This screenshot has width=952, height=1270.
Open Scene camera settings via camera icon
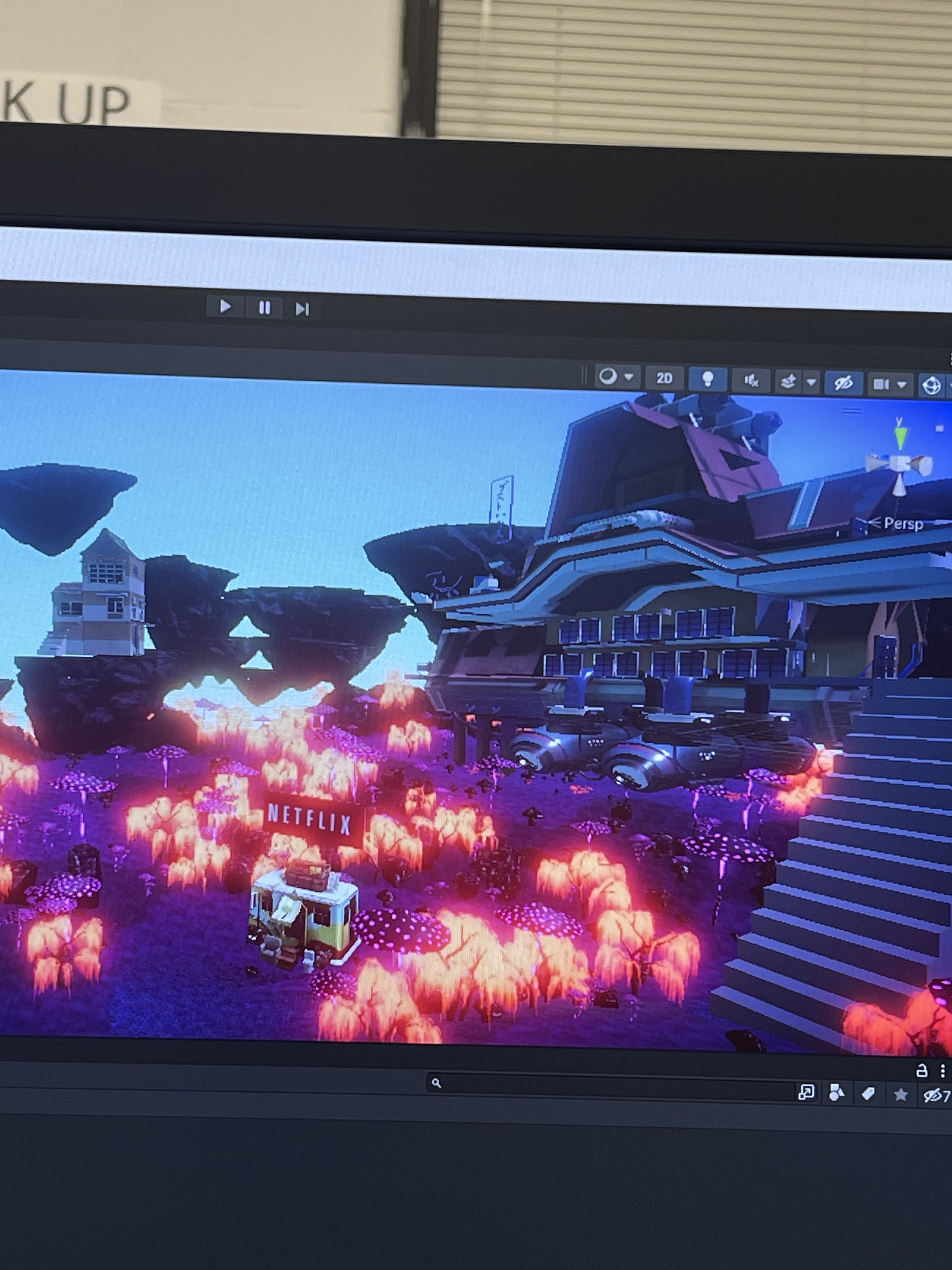(x=881, y=384)
